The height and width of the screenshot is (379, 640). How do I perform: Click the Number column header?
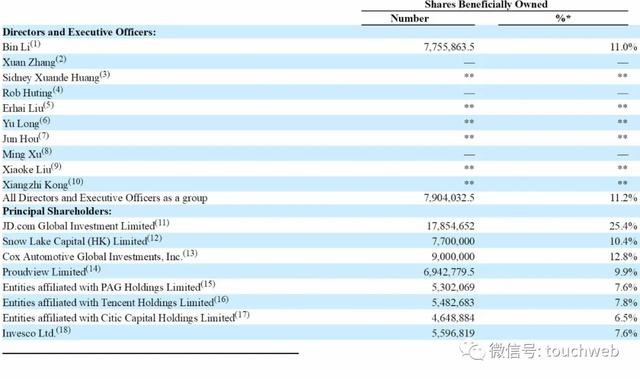pyautogui.click(x=409, y=18)
